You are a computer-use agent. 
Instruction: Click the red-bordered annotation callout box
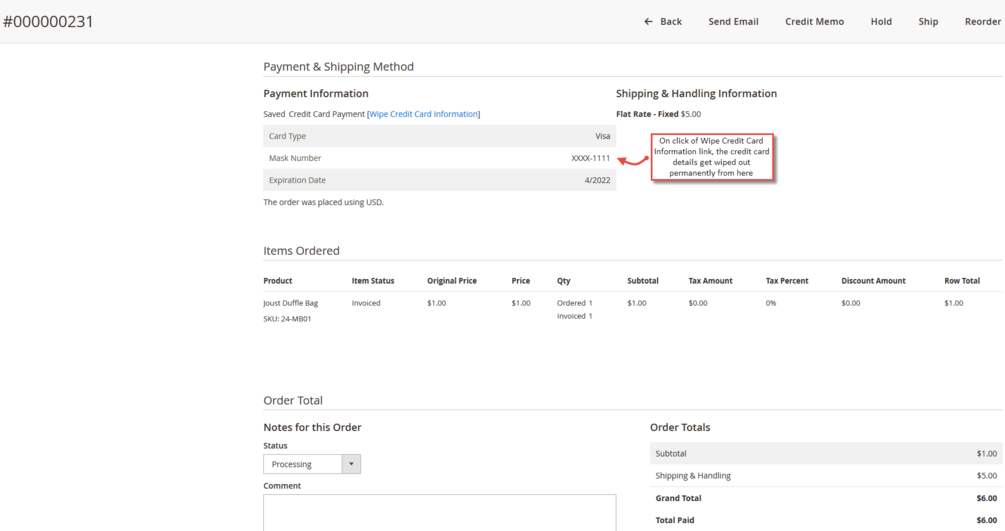tap(712, 157)
